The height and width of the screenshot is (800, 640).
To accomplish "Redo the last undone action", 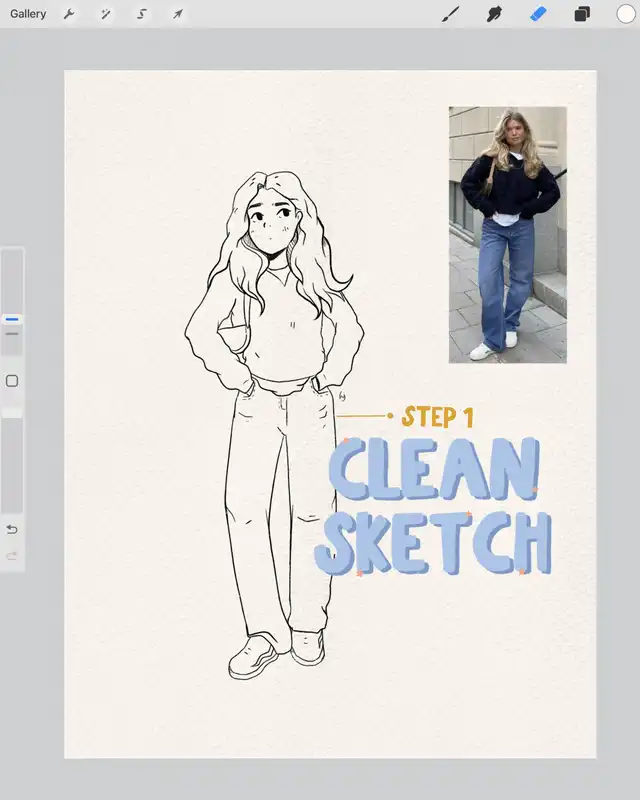I will pos(12,556).
